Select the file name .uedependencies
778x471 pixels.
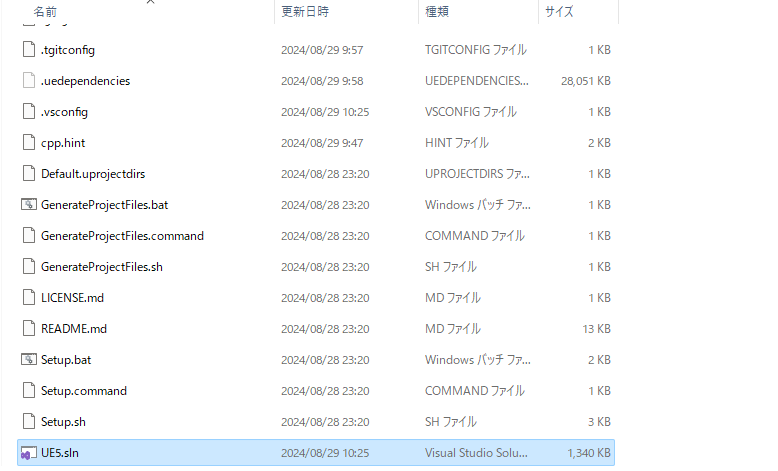85,81
